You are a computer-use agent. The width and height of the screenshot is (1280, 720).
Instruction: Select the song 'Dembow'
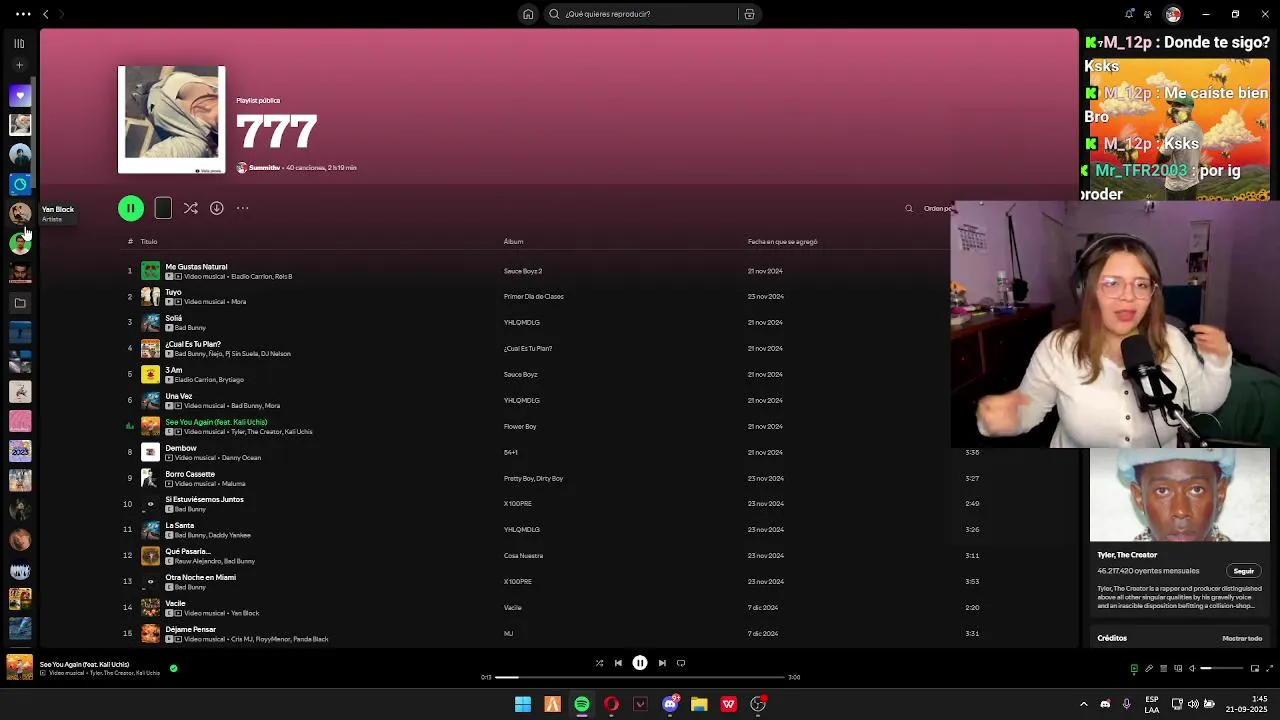tap(181, 448)
